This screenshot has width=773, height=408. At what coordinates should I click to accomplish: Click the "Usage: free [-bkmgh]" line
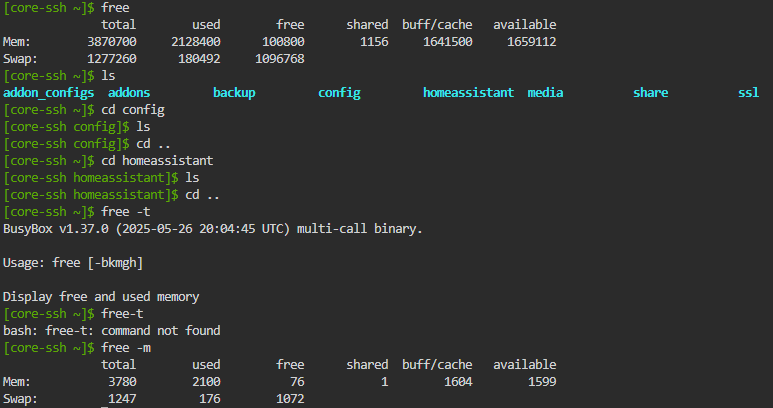point(72,262)
